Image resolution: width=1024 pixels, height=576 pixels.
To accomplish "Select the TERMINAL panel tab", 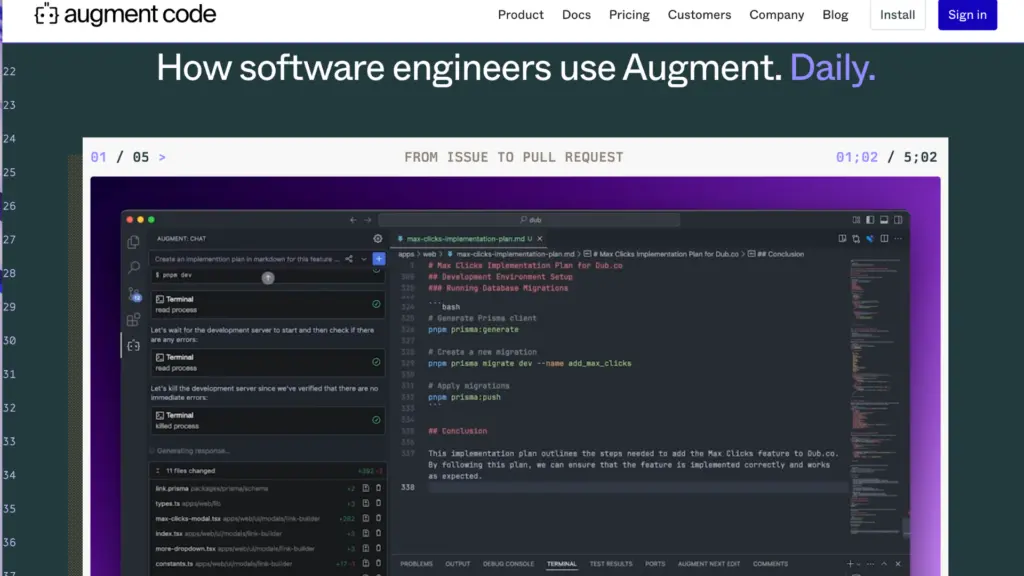I will coord(562,564).
